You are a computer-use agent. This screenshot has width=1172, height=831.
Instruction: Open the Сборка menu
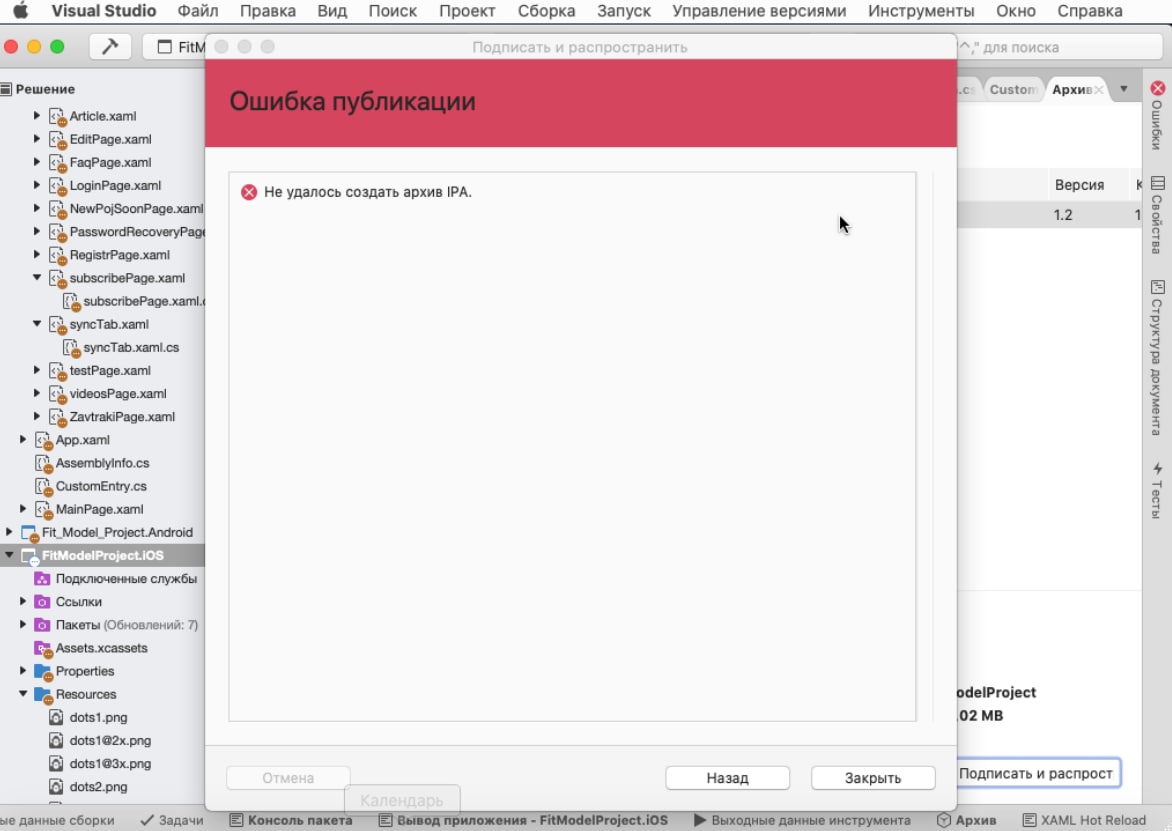[546, 10]
